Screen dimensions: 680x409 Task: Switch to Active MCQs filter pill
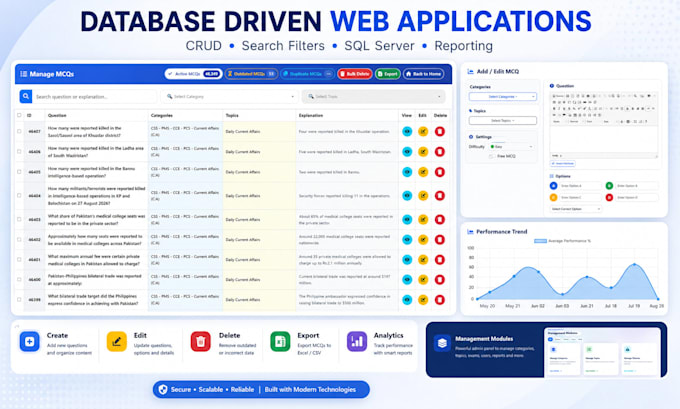tap(193, 74)
